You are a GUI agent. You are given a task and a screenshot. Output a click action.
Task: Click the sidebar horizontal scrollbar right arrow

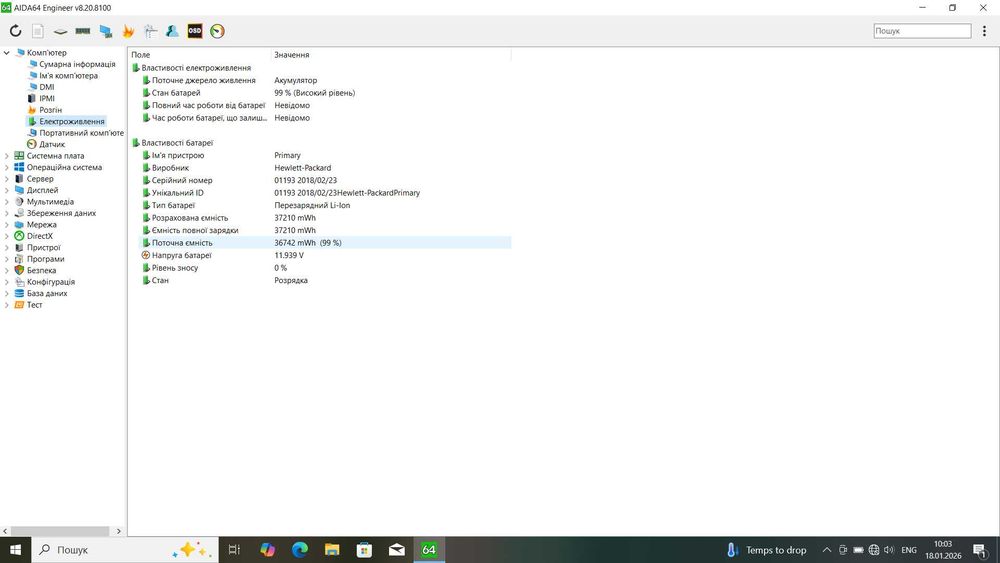(x=119, y=531)
